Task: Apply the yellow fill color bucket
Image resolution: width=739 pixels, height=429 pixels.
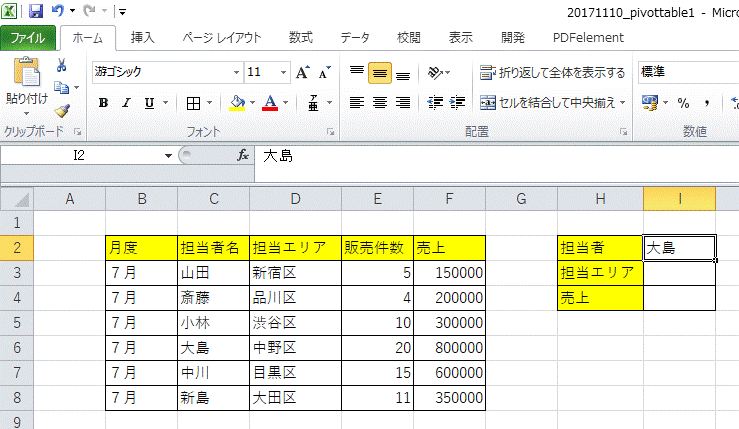Action: tap(237, 102)
